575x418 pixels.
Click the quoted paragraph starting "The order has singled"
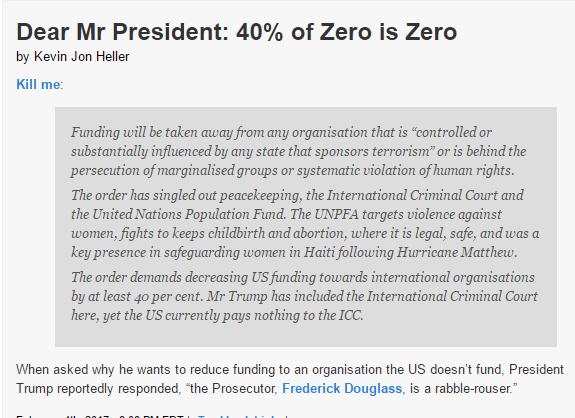(x=305, y=224)
